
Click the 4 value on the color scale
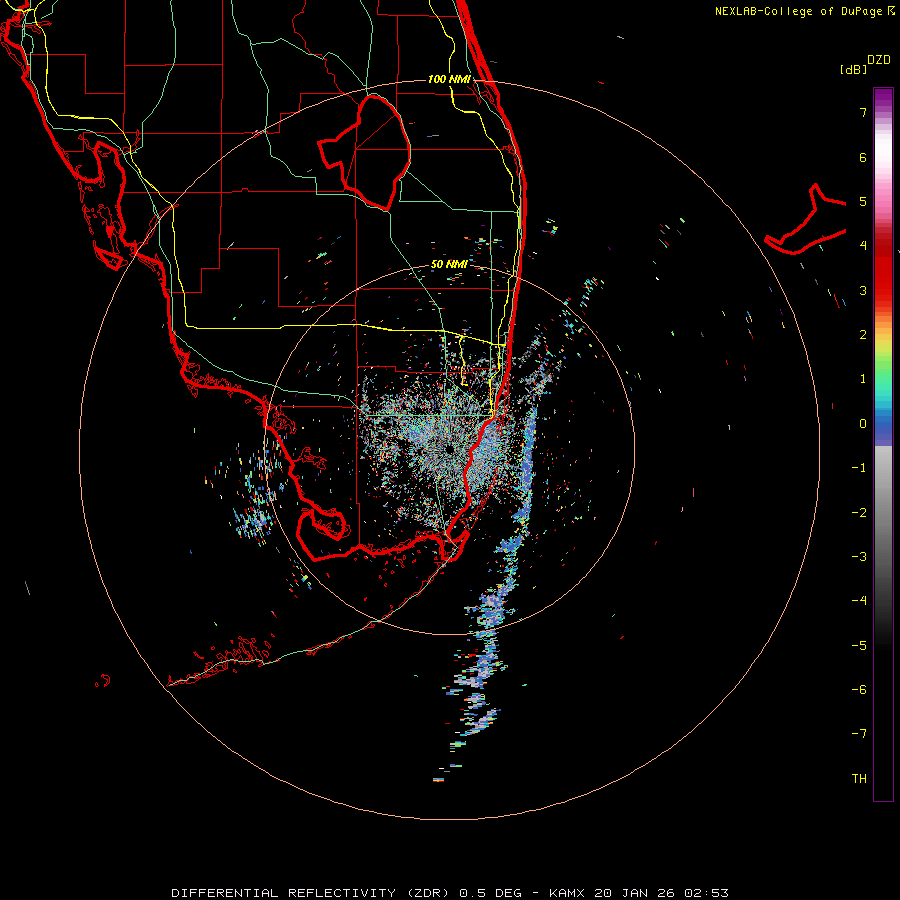click(x=863, y=246)
